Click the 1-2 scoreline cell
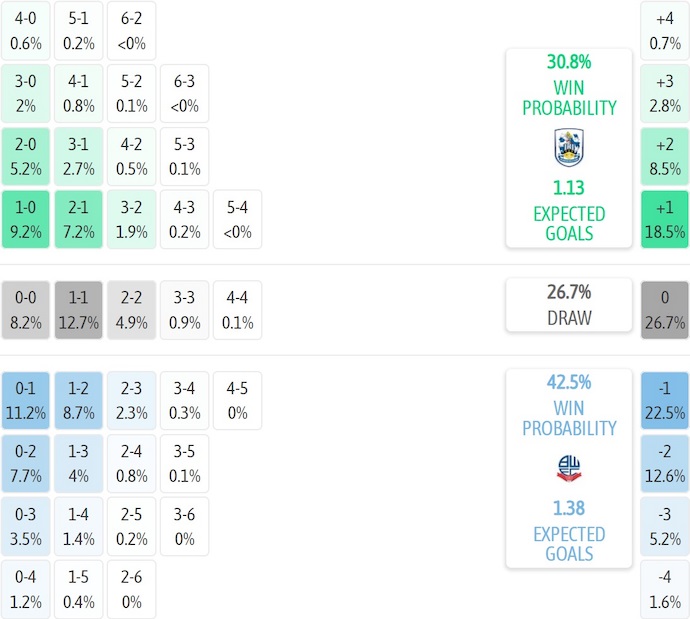The height and width of the screenshot is (619, 690). [x=79, y=400]
